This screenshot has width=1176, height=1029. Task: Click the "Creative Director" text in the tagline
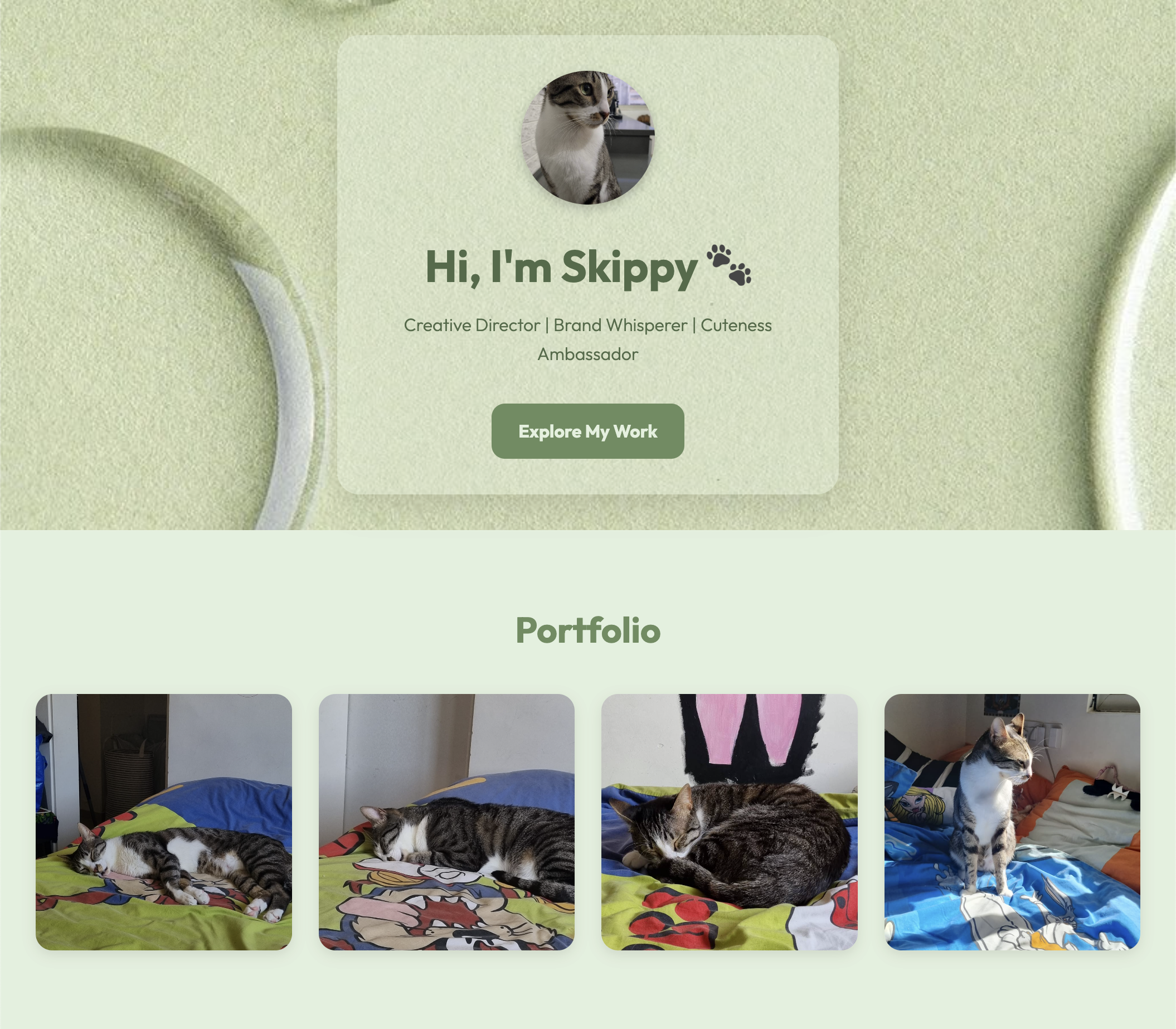pos(472,326)
